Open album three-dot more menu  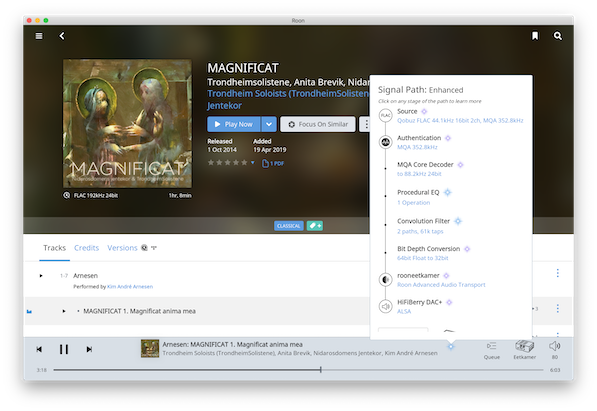pos(366,124)
